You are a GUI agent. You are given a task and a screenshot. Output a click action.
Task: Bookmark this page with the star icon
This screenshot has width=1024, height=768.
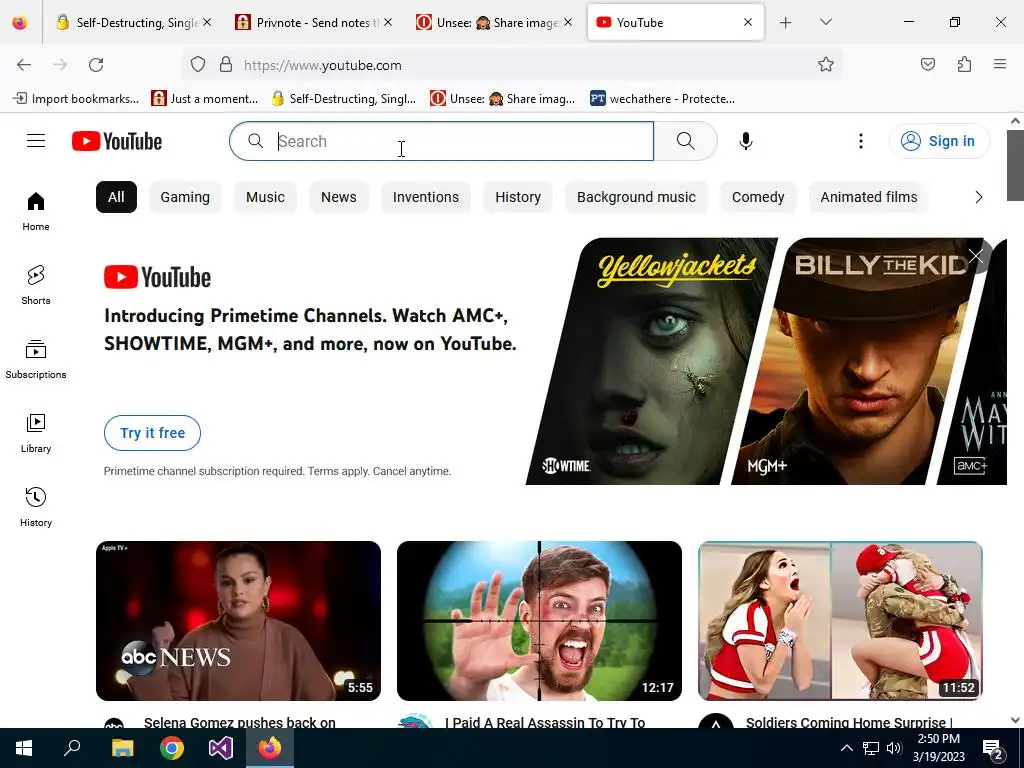(x=825, y=65)
